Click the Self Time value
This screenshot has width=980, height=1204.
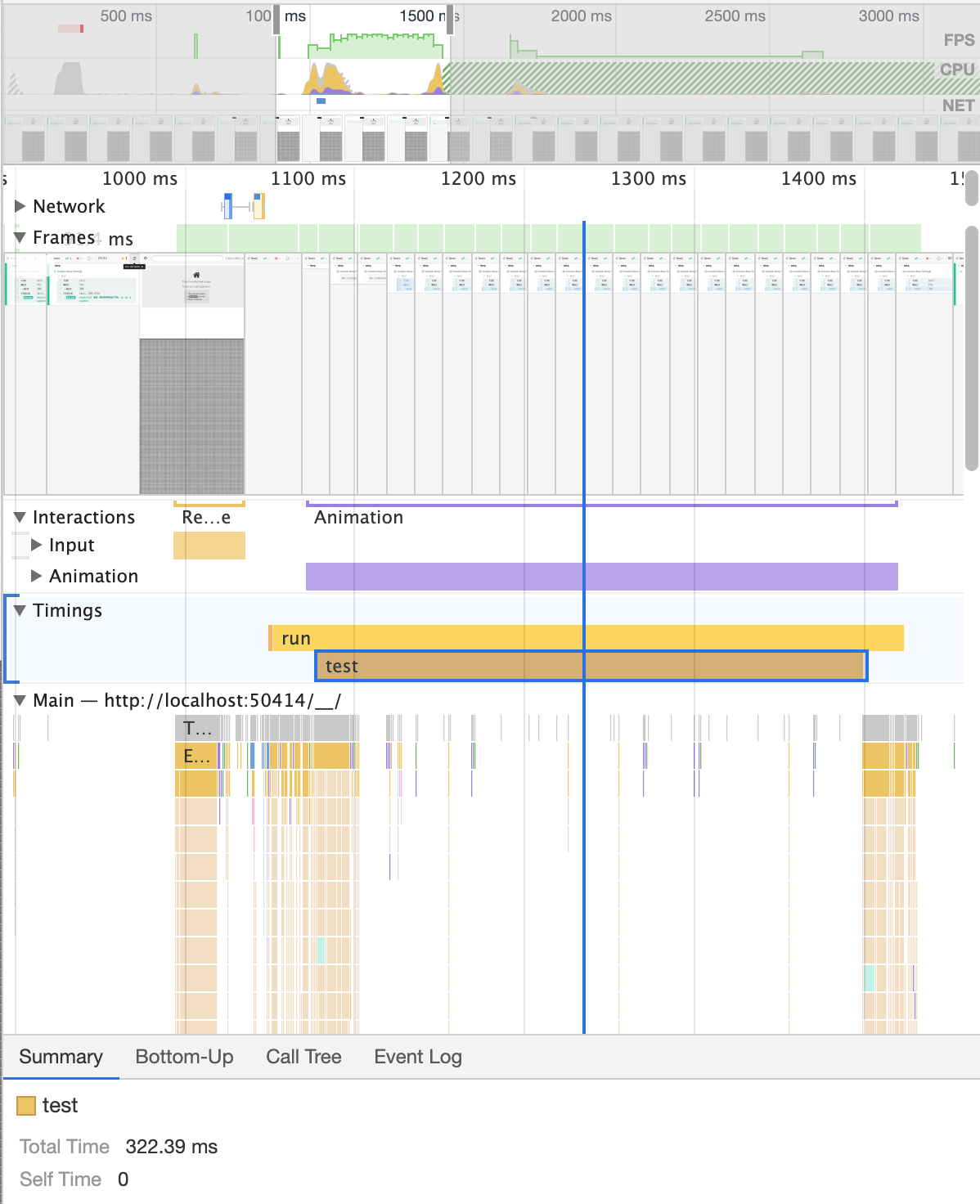tap(123, 1179)
